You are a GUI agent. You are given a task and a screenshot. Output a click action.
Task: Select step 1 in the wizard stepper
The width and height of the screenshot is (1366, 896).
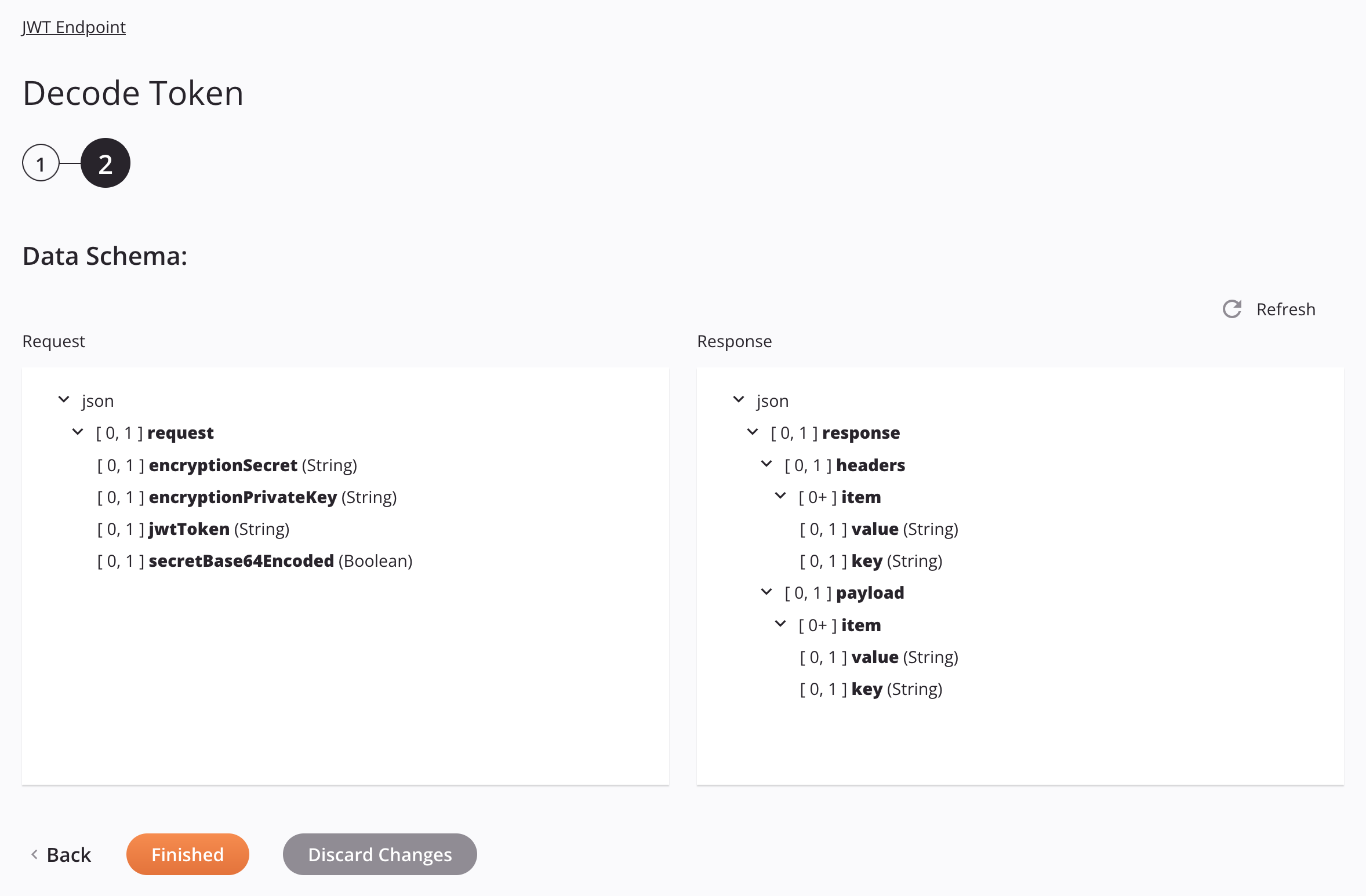40,163
